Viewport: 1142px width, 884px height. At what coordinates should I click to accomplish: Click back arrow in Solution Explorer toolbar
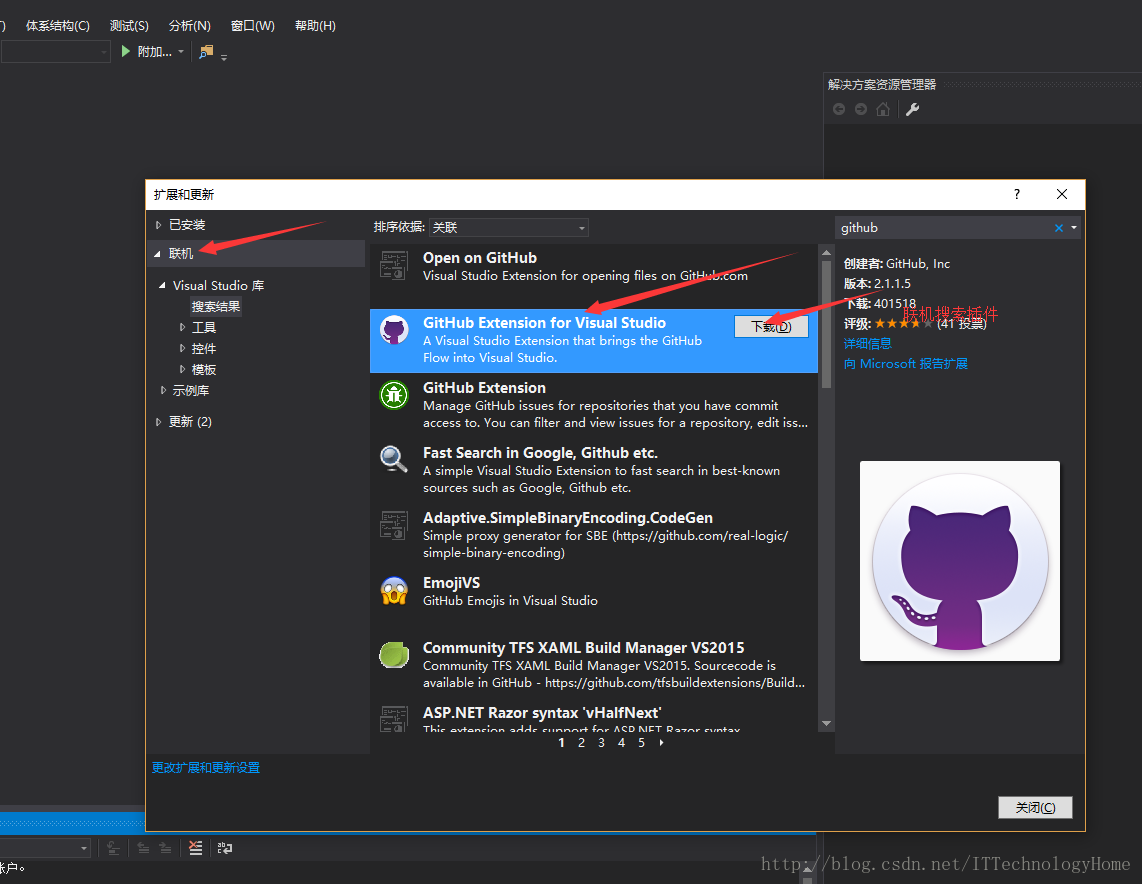pos(839,109)
